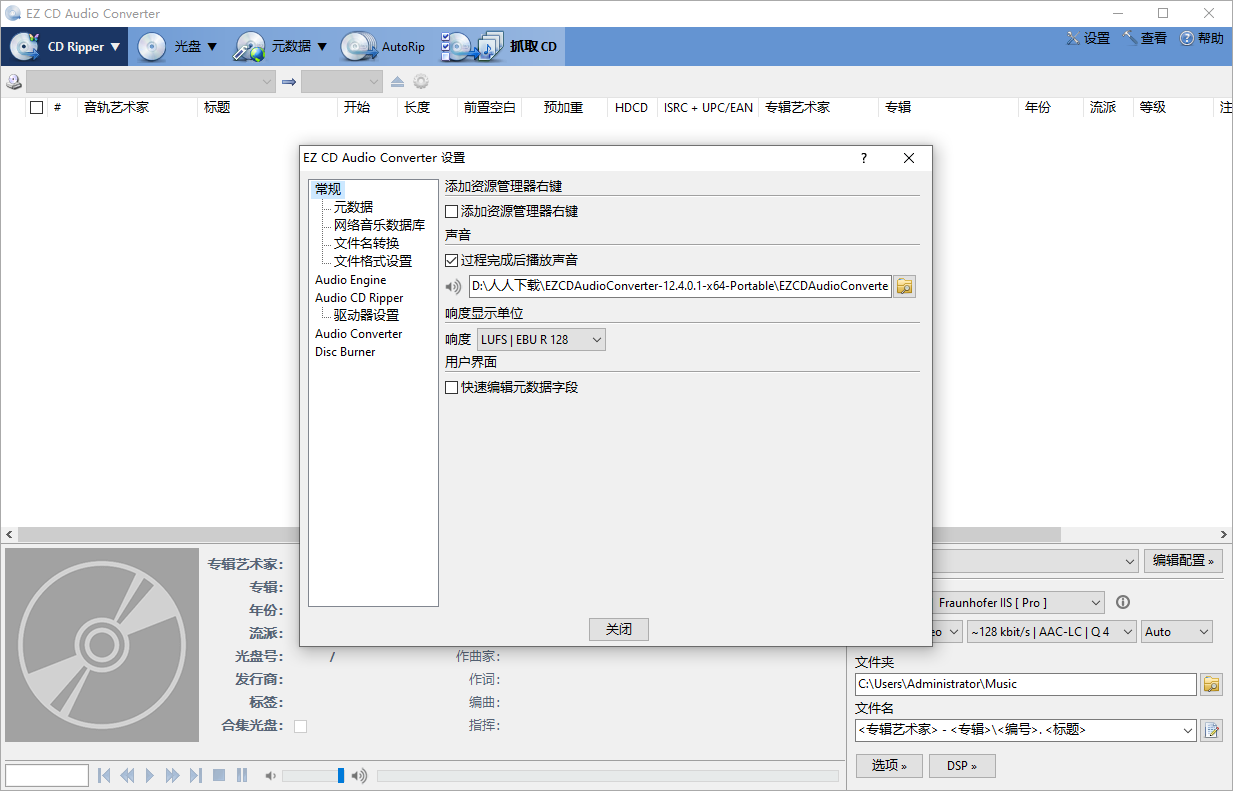
Task: Open the 帮助 menu
Action: coord(1201,37)
